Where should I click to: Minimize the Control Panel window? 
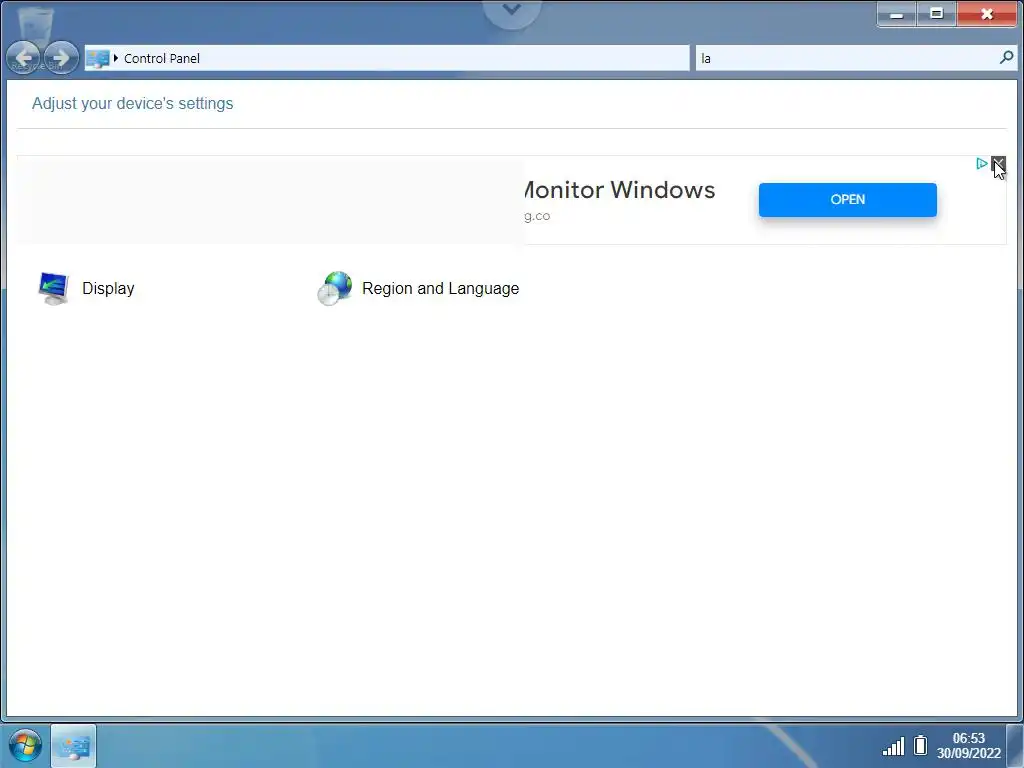897,14
